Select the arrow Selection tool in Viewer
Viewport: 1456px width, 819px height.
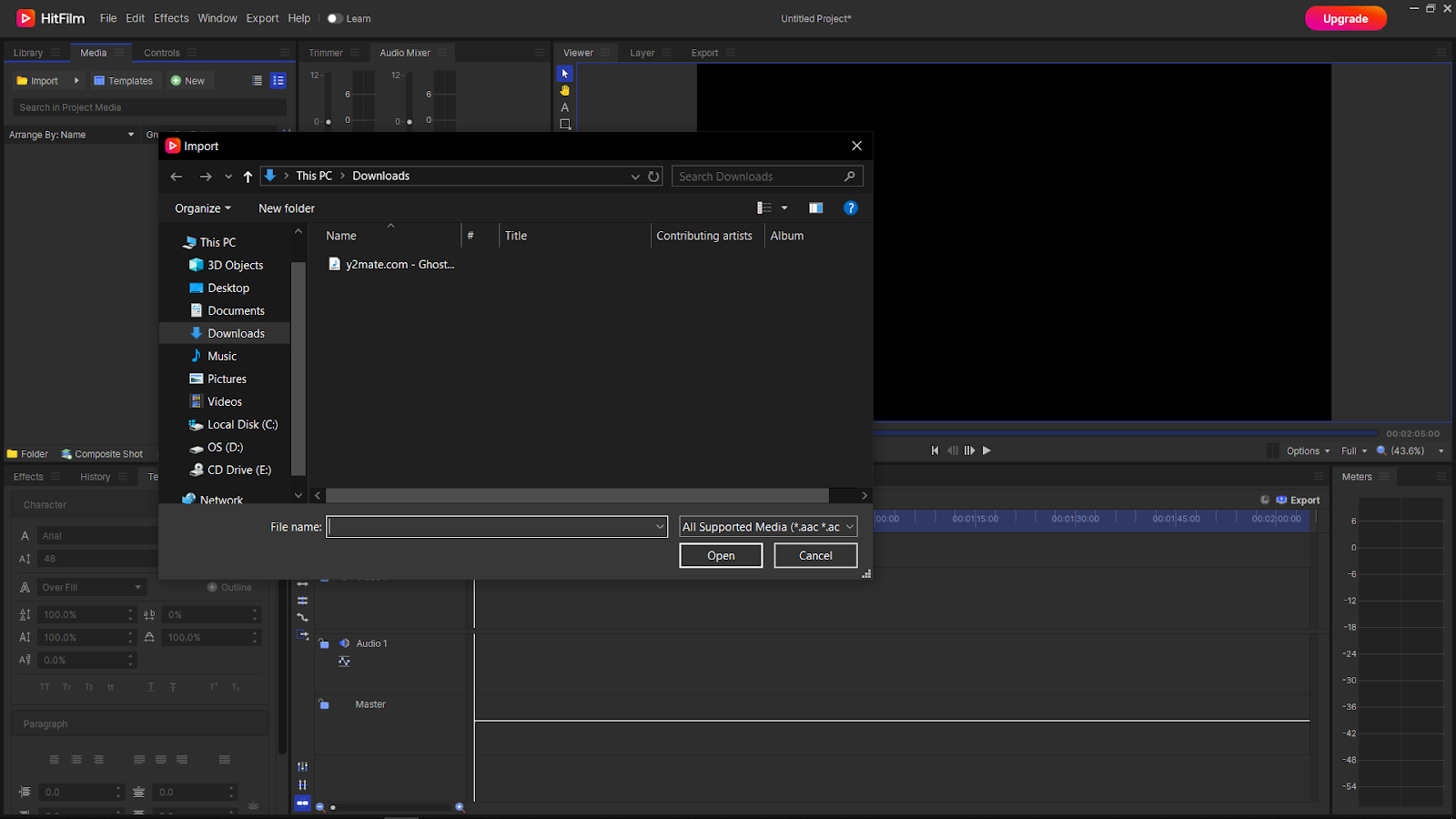[x=564, y=74]
